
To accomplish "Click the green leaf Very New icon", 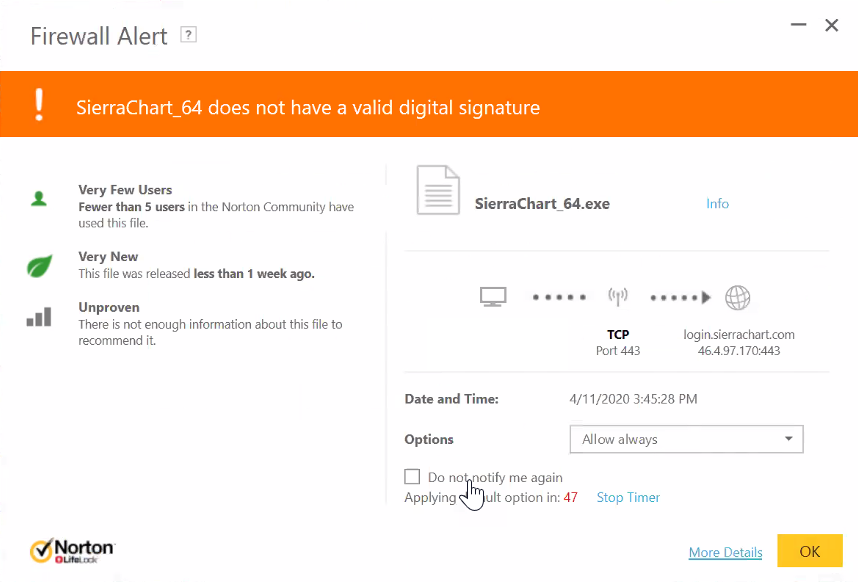I will pyautogui.click(x=39, y=266).
